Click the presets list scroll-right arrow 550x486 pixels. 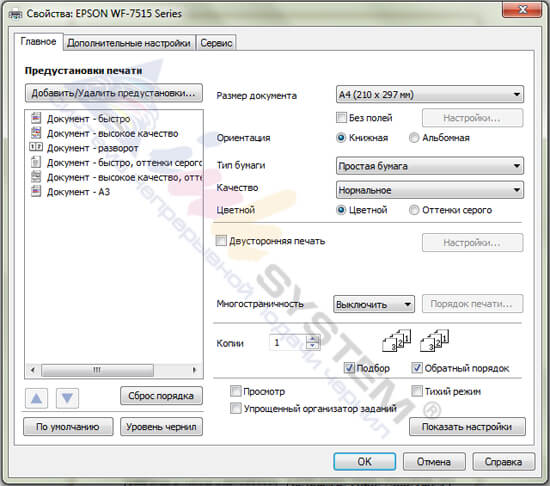[194, 370]
